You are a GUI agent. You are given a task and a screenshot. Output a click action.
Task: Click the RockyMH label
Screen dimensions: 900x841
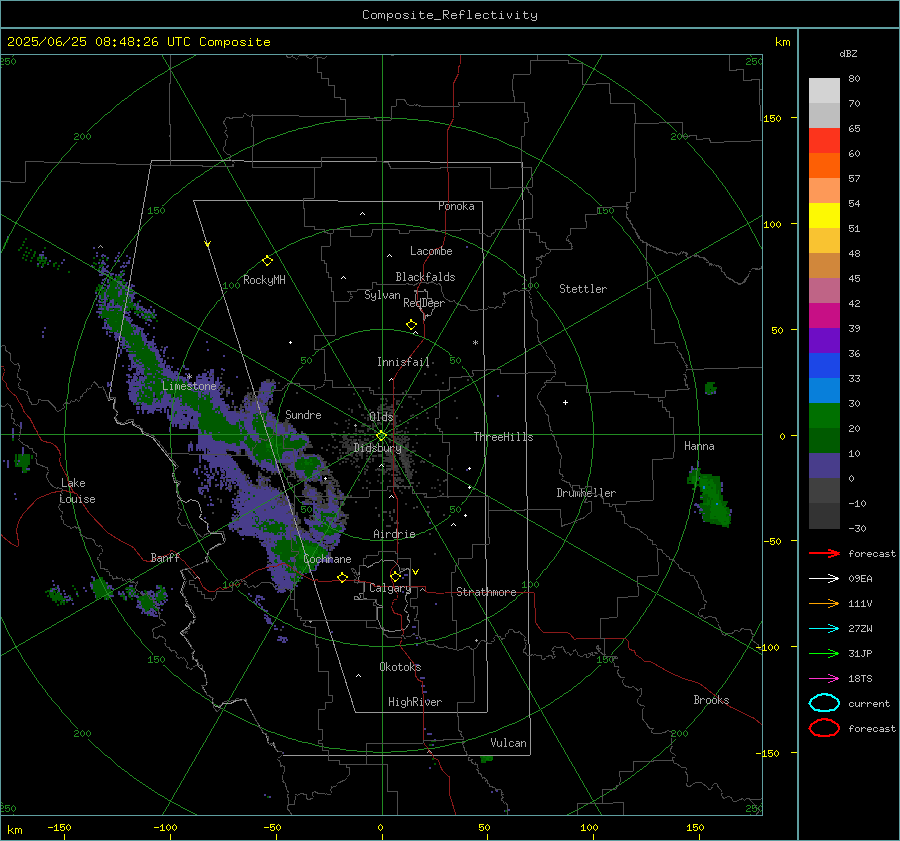click(x=264, y=280)
